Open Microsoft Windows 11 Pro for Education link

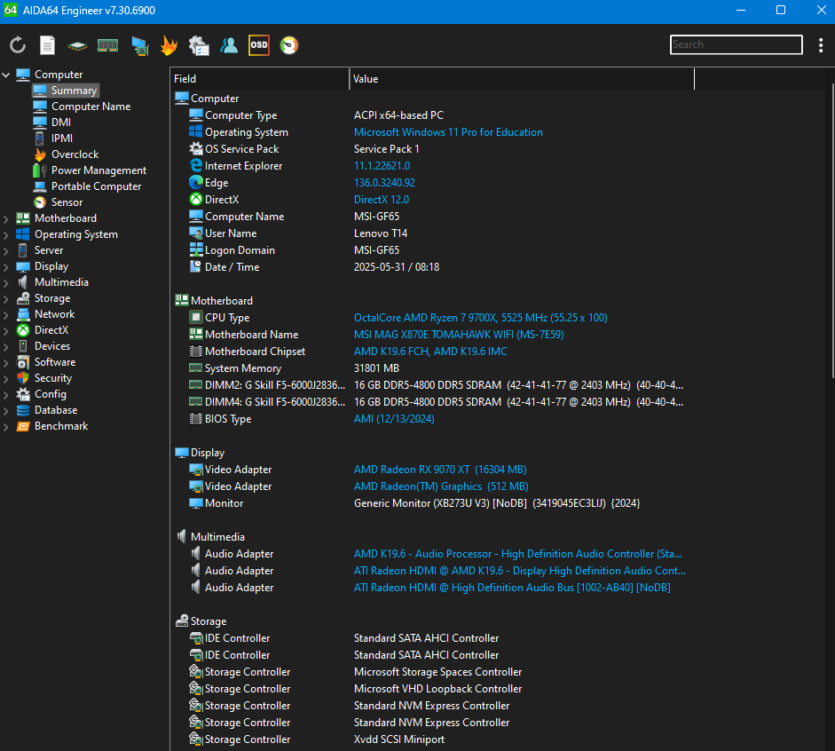click(448, 132)
